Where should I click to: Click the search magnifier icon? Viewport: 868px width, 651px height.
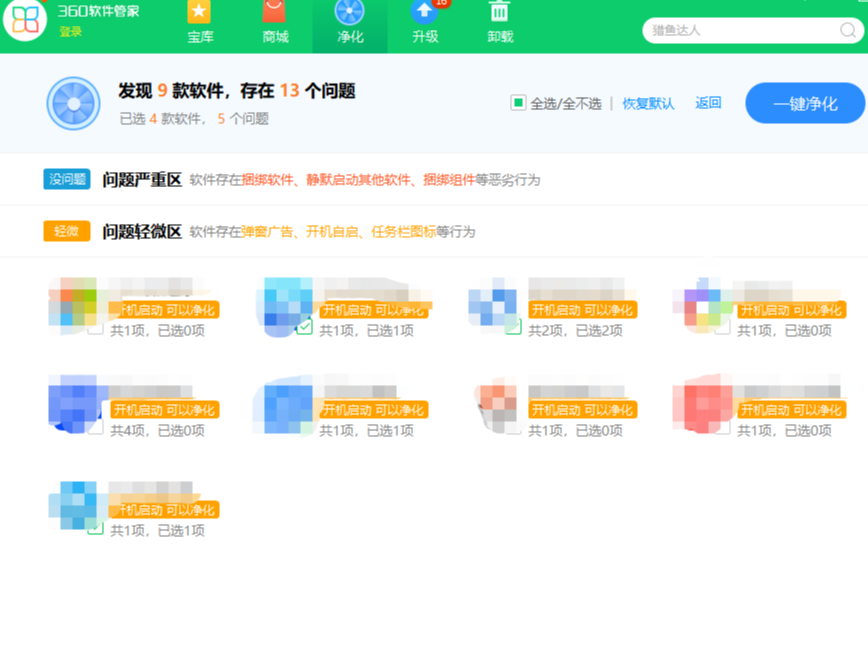click(848, 30)
